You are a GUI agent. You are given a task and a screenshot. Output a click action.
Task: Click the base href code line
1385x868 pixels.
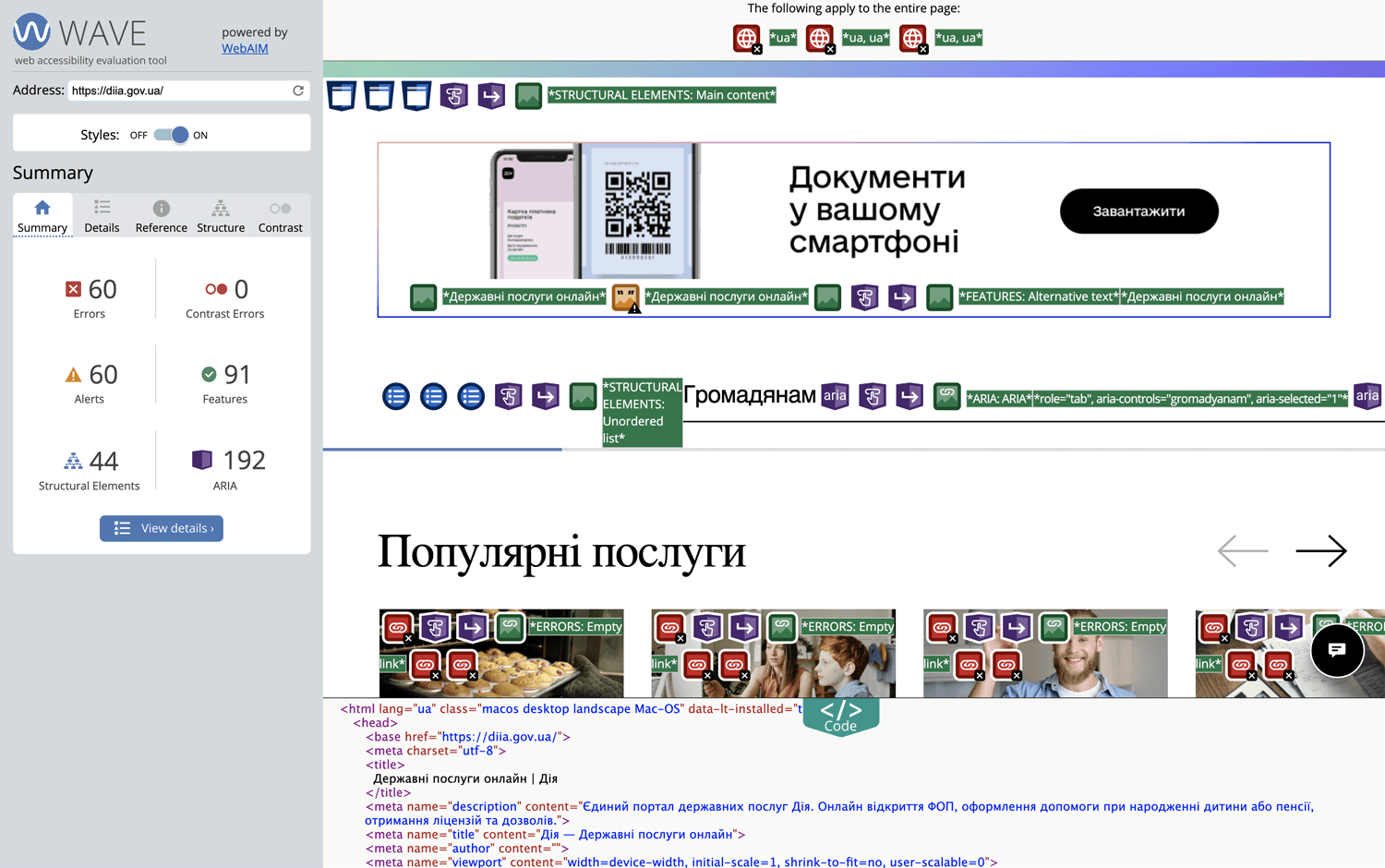click(468, 737)
